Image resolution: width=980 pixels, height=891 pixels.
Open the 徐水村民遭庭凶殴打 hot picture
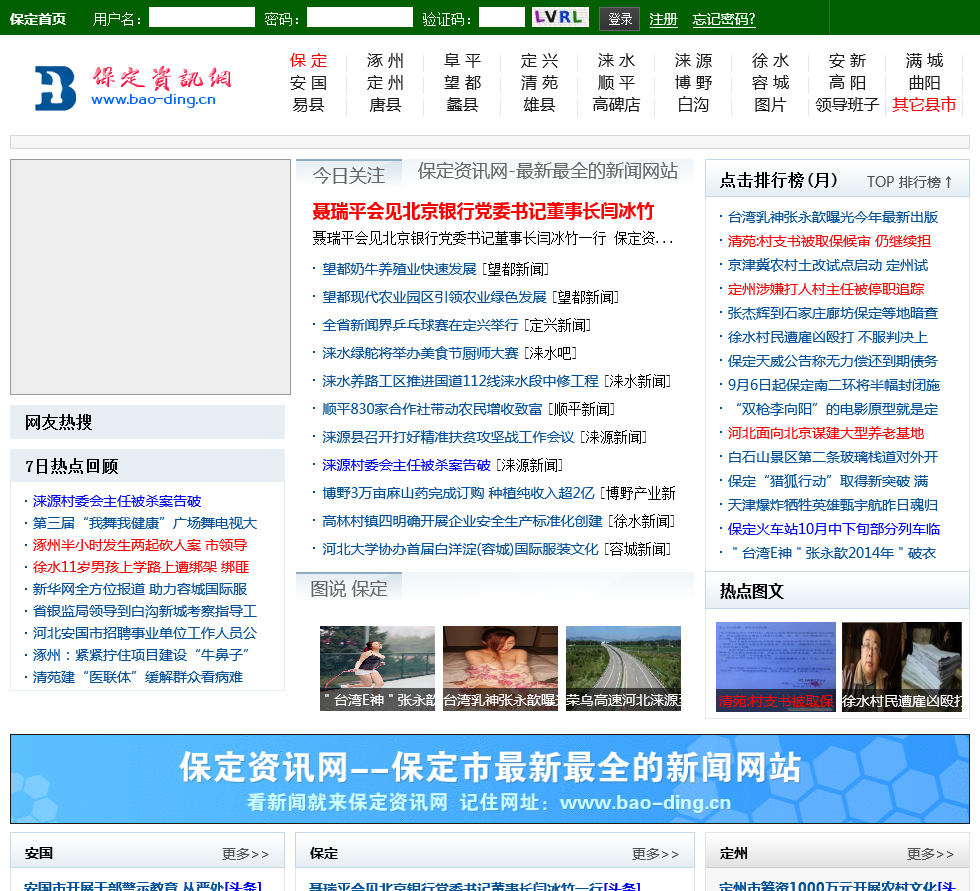(901, 666)
